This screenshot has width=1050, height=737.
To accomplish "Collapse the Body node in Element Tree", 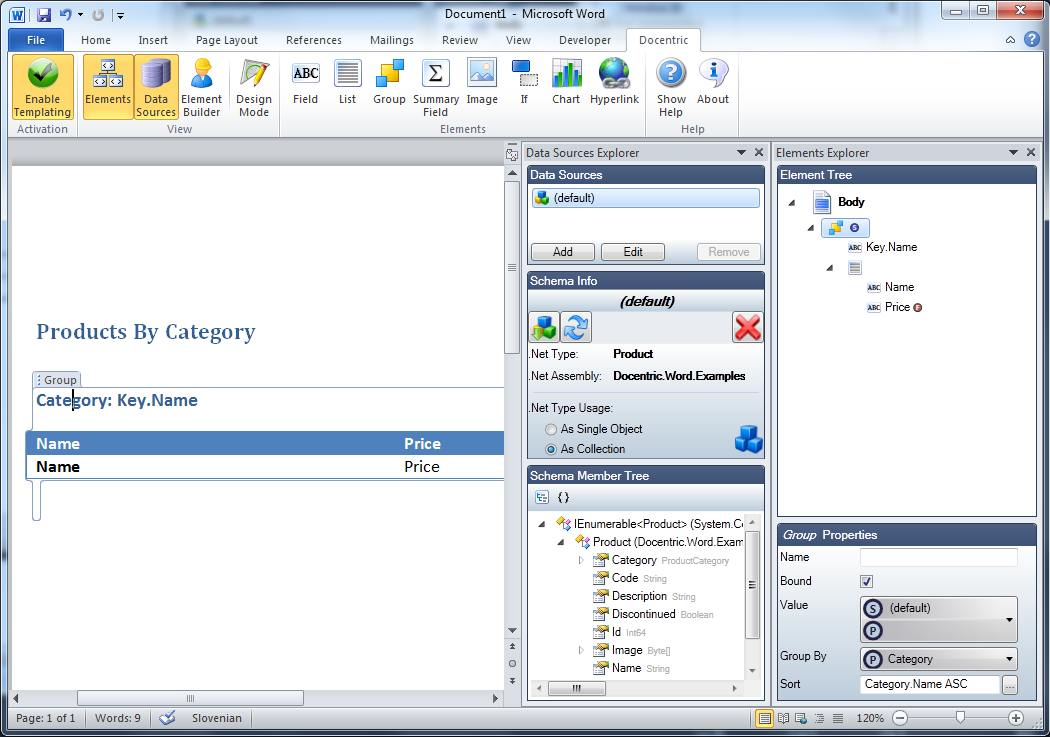I will click(792, 202).
